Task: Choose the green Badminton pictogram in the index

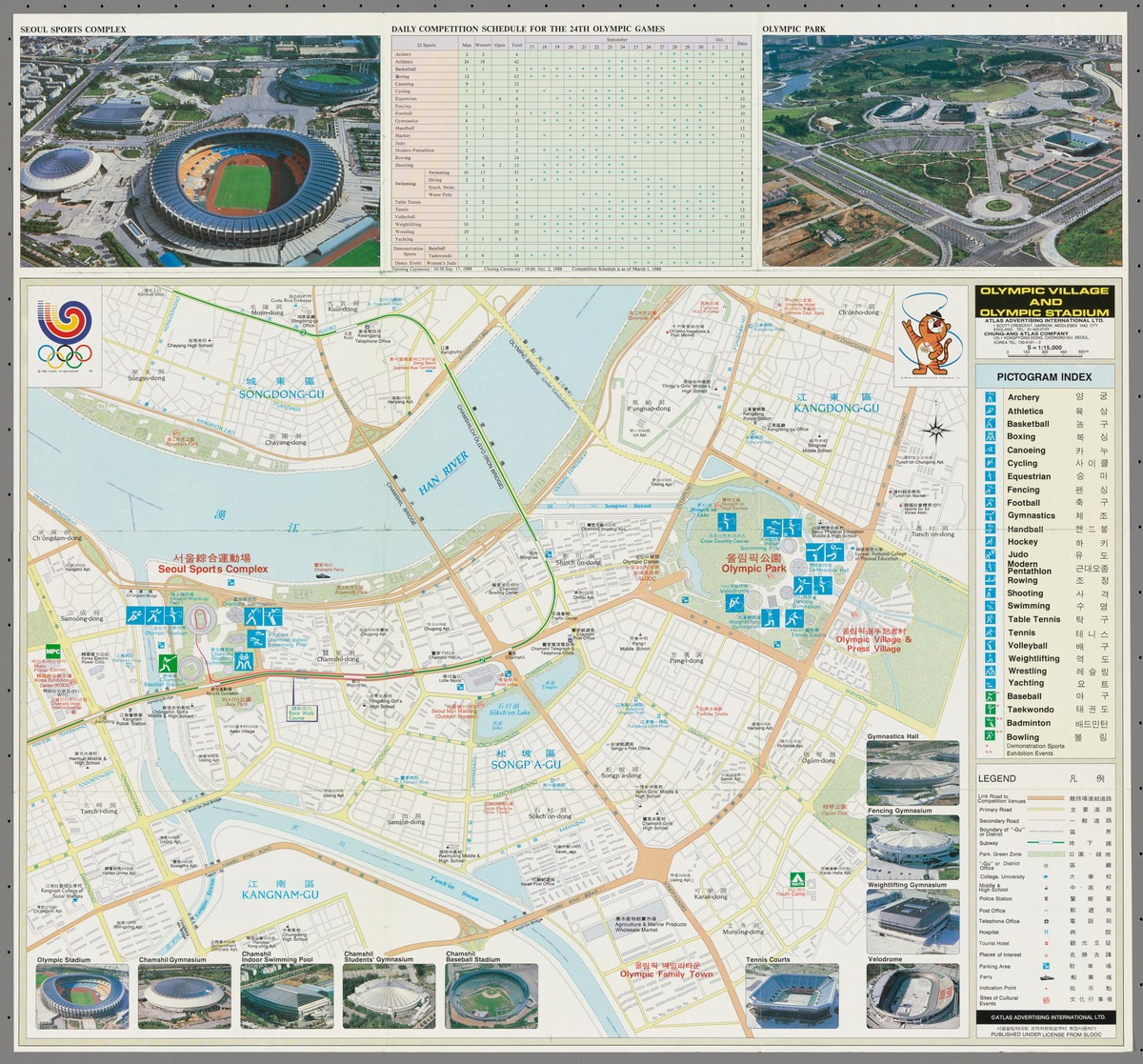Action: [x=991, y=723]
